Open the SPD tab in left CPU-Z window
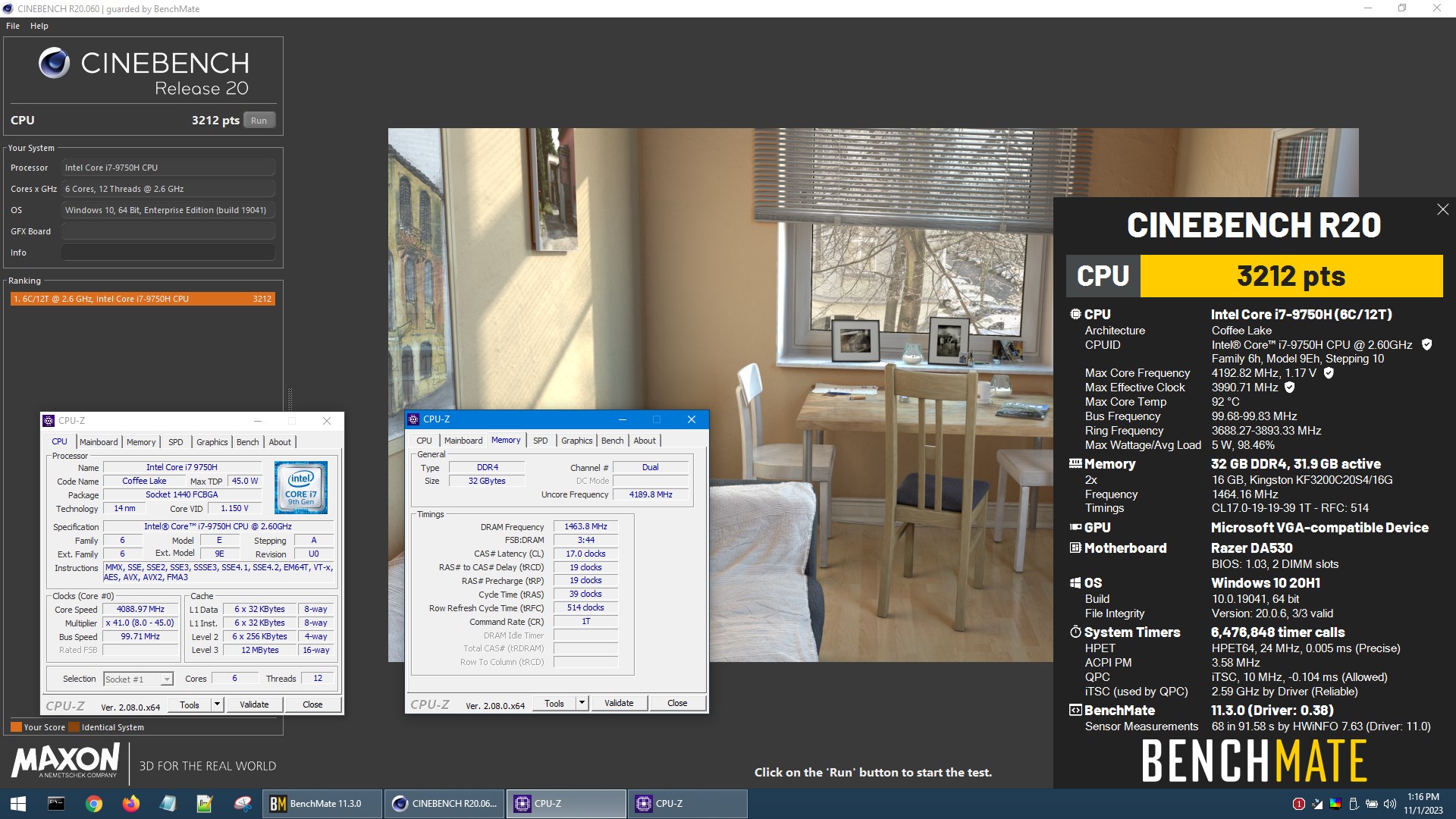1456x819 pixels. point(176,442)
